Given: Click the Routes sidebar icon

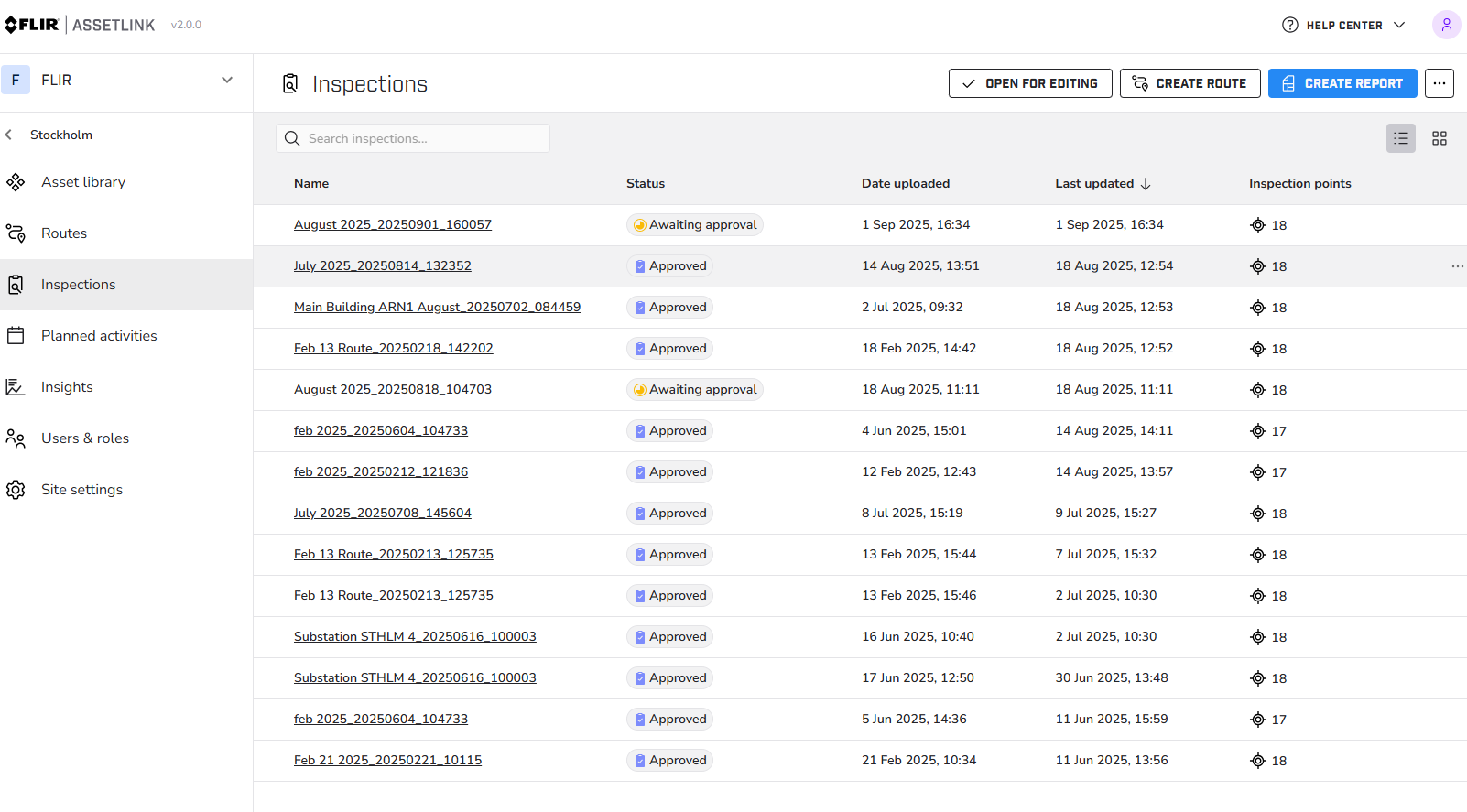Looking at the screenshot, I should [x=16, y=233].
